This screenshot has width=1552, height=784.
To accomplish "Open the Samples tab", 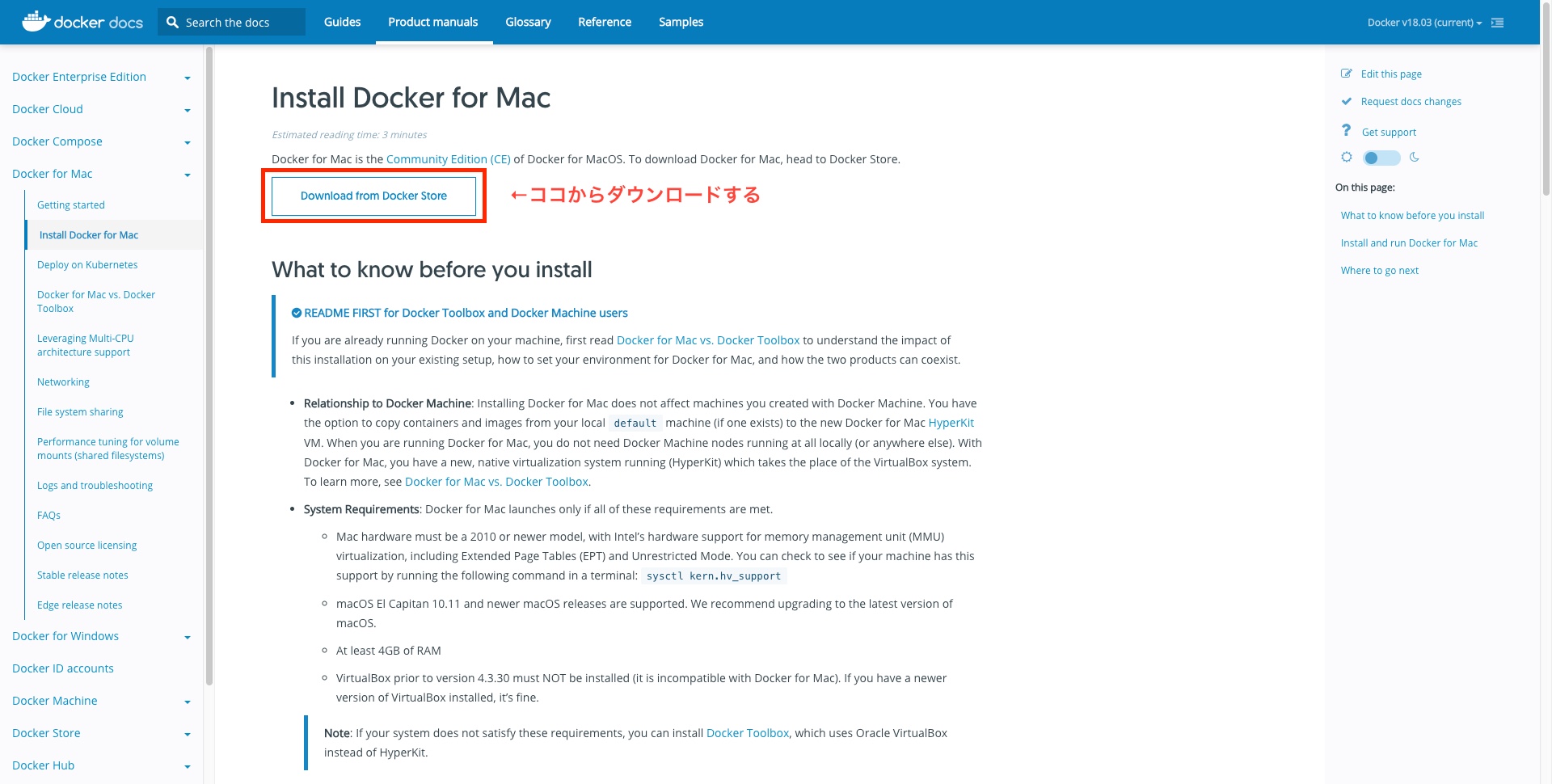I will 681,22.
